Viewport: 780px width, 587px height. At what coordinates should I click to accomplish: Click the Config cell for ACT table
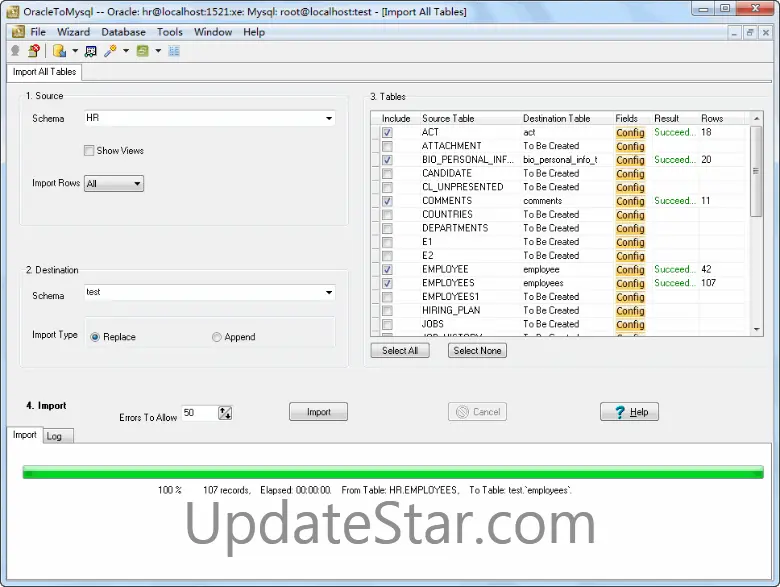pyautogui.click(x=630, y=132)
